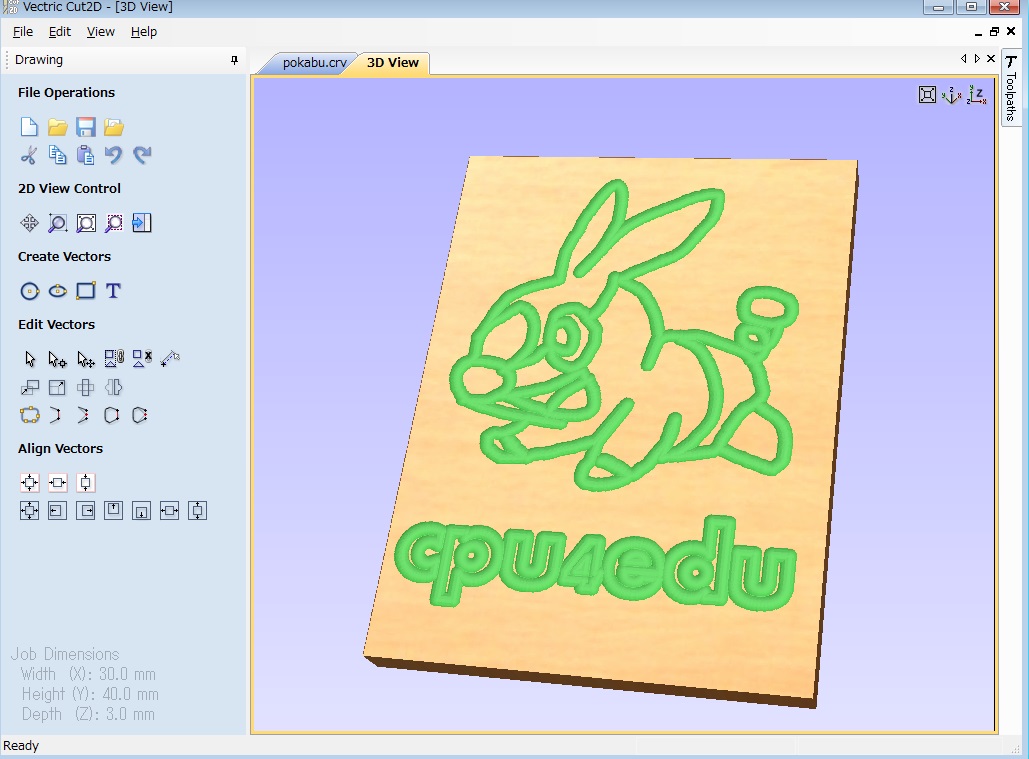Pick the arrow Selection tool in Edit Vectors
The width and height of the screenshot is (1029, 759).
(x=30, y=359)
